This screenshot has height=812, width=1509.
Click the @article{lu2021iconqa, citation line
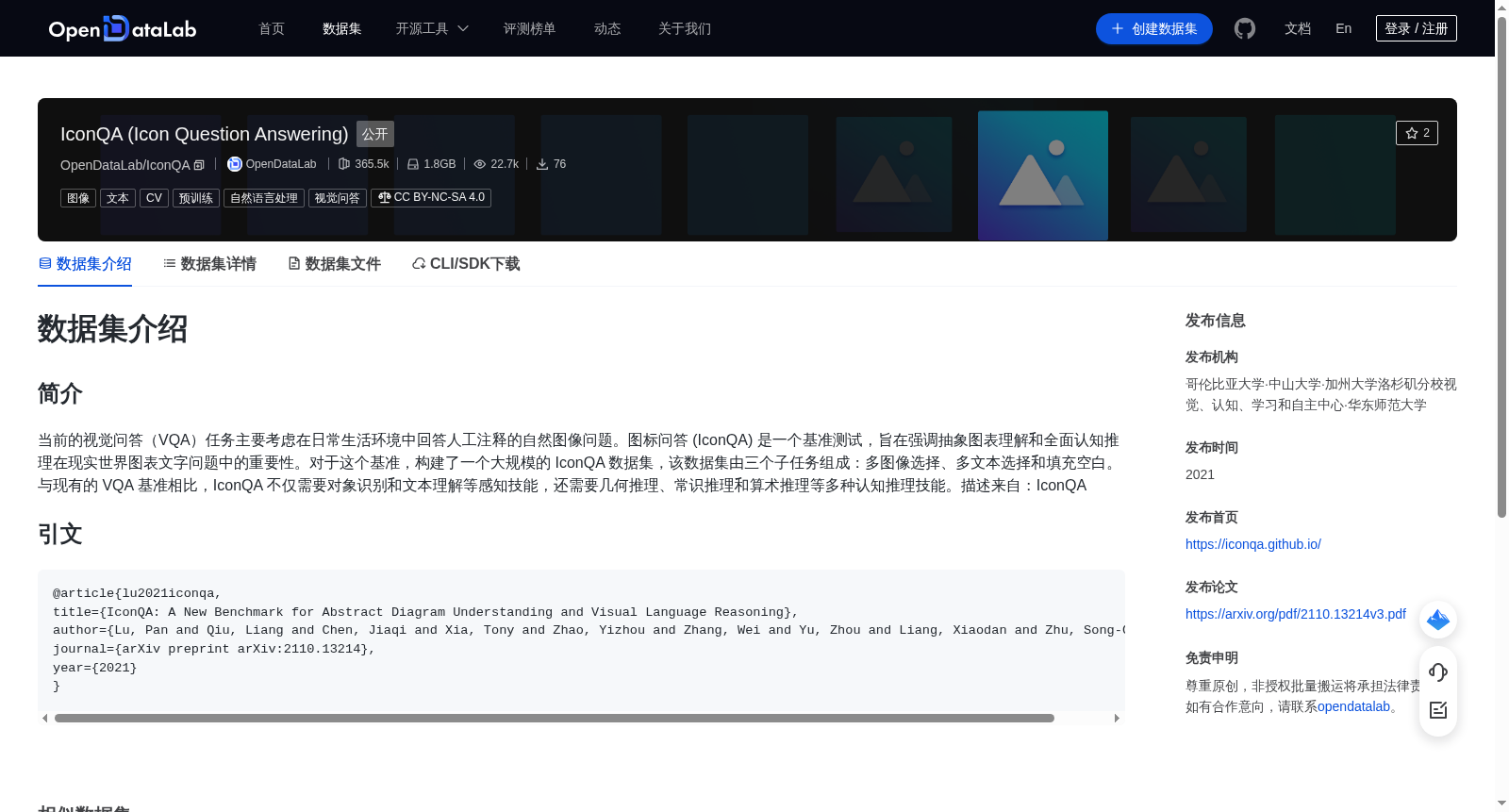[137, 593]
